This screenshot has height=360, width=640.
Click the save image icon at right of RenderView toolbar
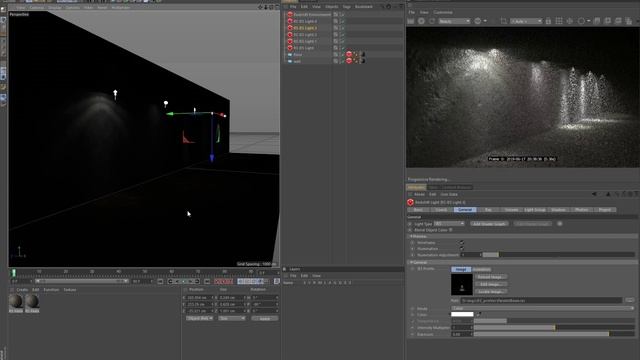629,21
